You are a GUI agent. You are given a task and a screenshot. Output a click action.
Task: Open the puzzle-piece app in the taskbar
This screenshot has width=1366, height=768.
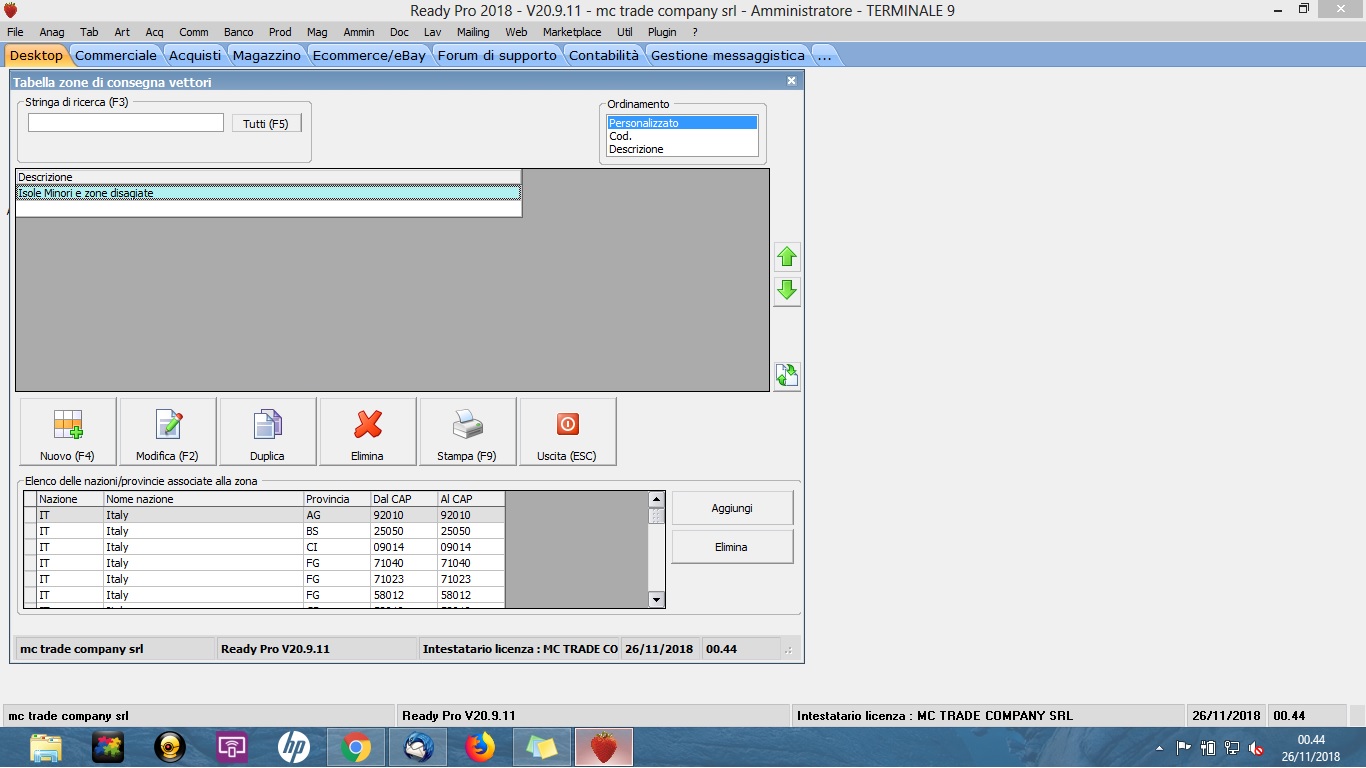pyautogui.click(x=108, y=747)
